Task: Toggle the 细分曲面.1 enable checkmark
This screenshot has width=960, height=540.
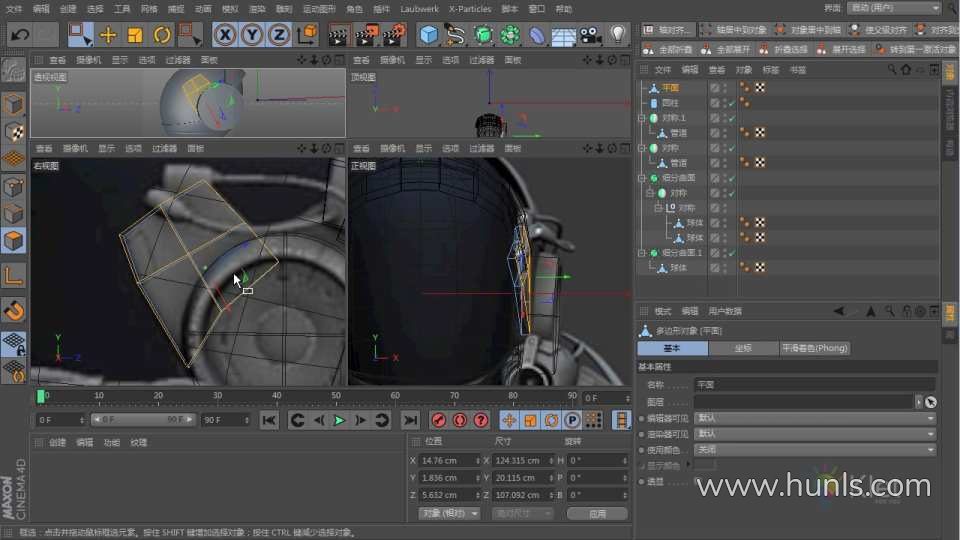Action: click(732, 252)
